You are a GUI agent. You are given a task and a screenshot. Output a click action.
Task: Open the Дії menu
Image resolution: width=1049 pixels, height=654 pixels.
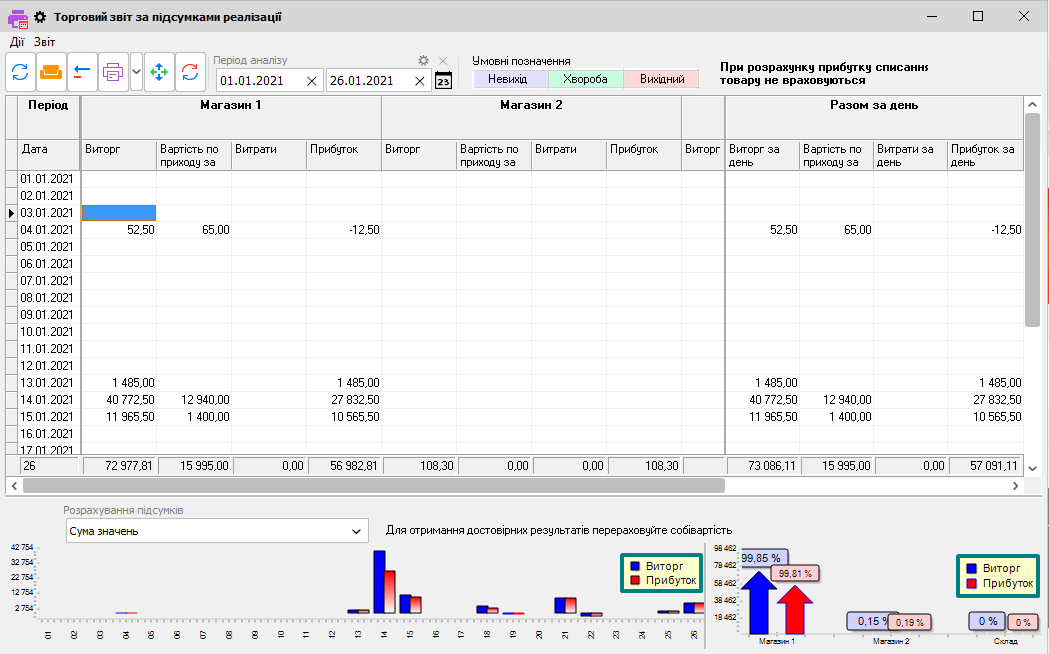[17, 42]
